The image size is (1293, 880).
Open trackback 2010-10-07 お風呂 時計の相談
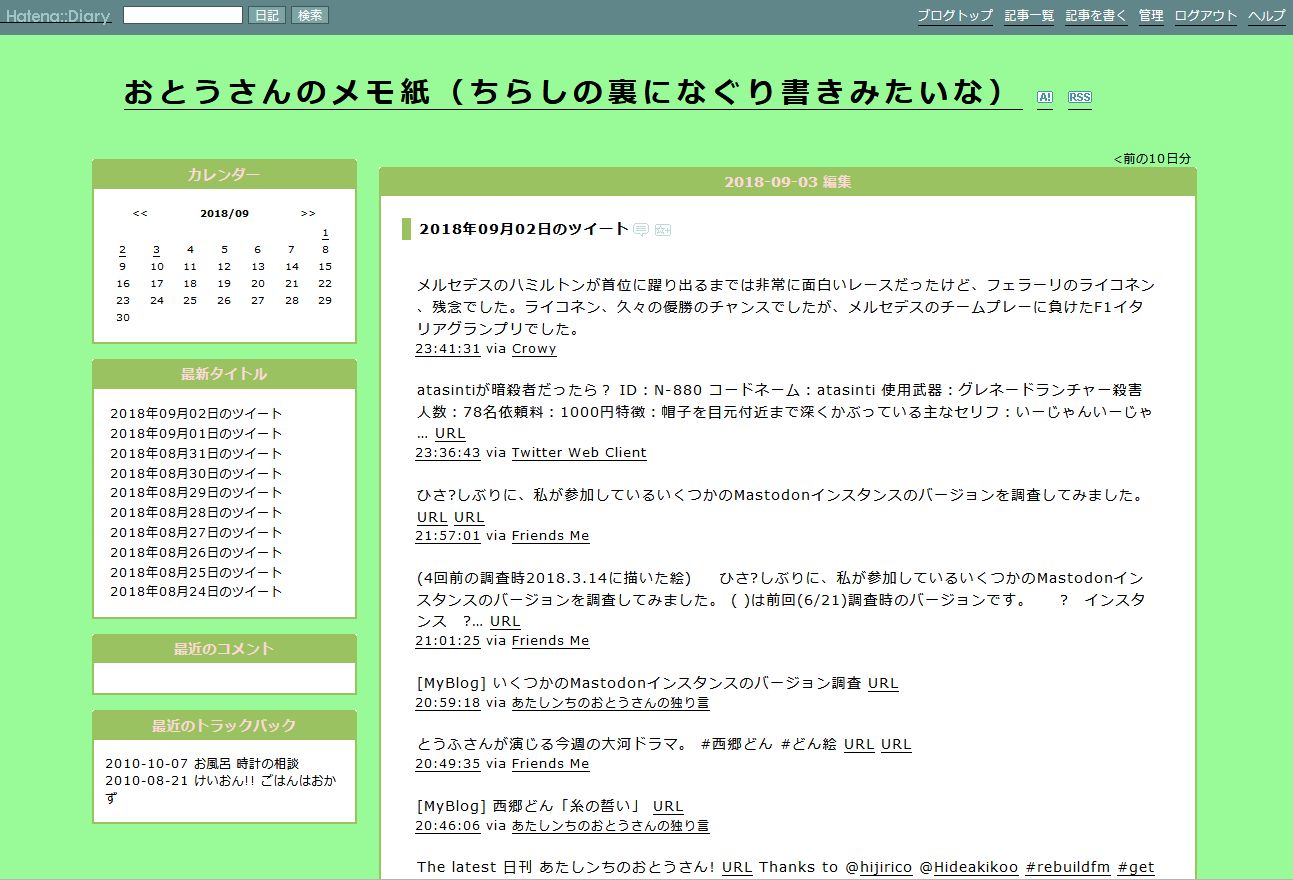pyautogui.click(x=202, y=763)
